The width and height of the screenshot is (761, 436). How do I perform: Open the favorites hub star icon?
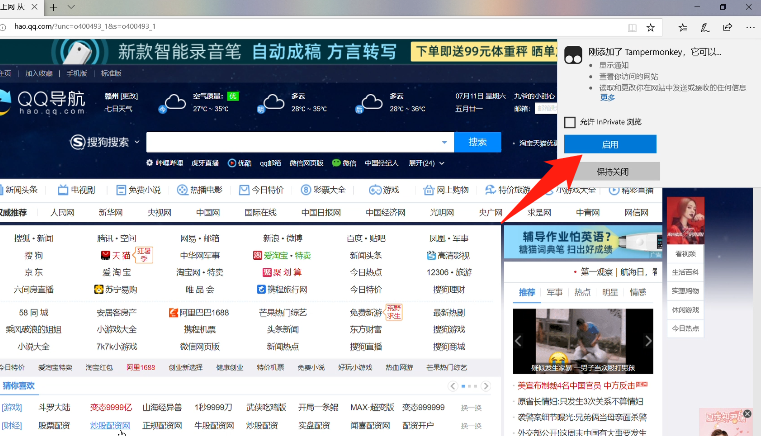coord(682,28)
